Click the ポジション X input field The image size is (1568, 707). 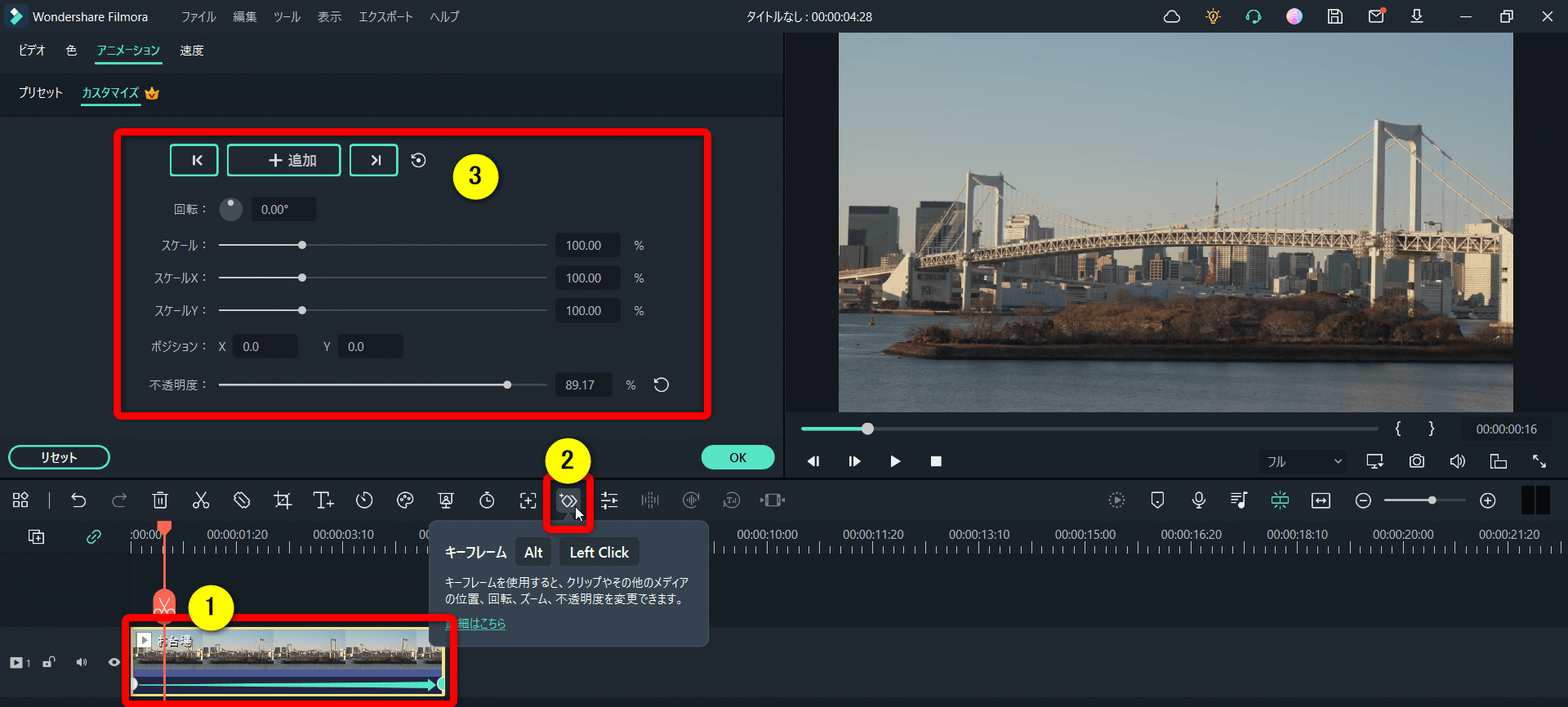pyautogui.click(x=265, y=347)
